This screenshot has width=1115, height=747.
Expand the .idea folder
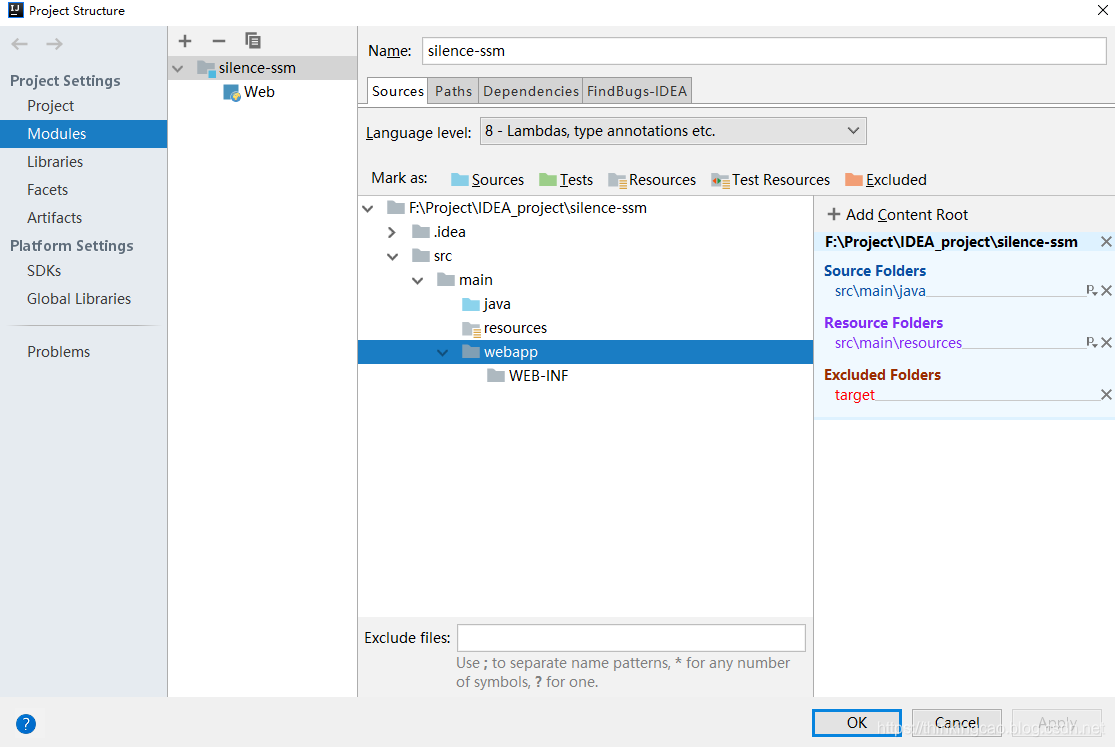point(392,233)
